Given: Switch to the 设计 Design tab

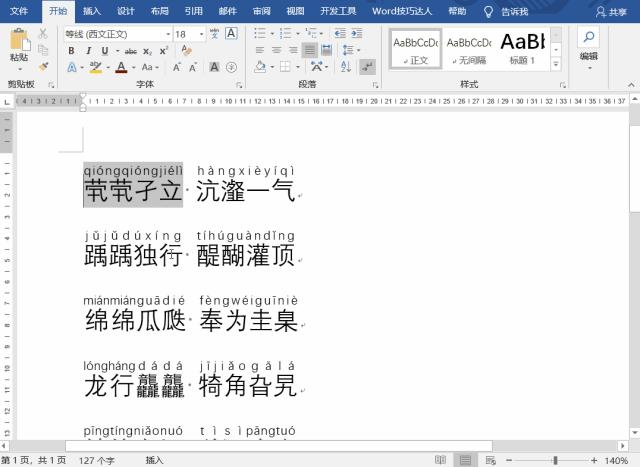Looking at the screenshot, I should click(126, 11).
